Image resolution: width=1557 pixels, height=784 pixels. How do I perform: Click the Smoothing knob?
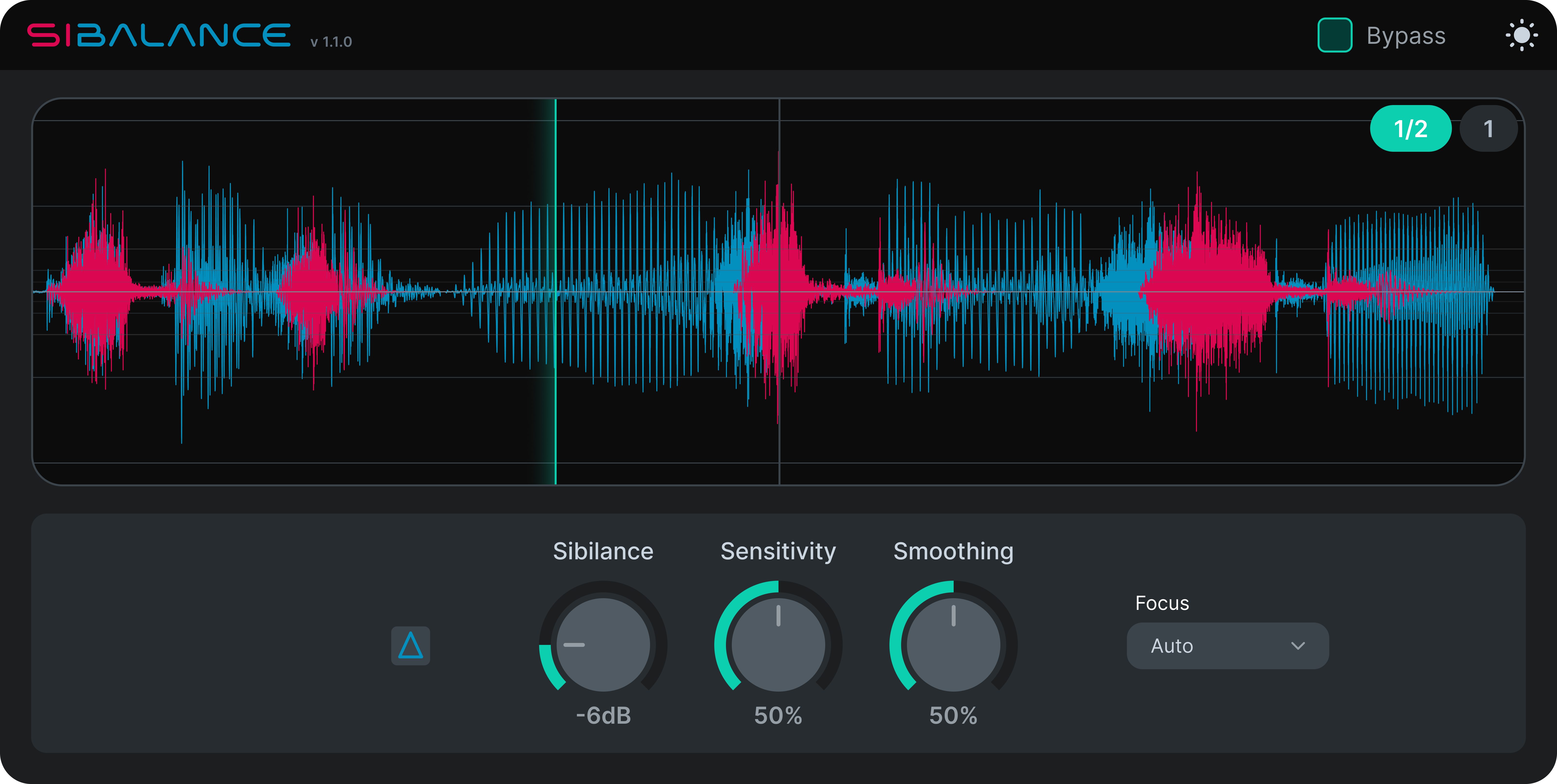click(953, 644)
